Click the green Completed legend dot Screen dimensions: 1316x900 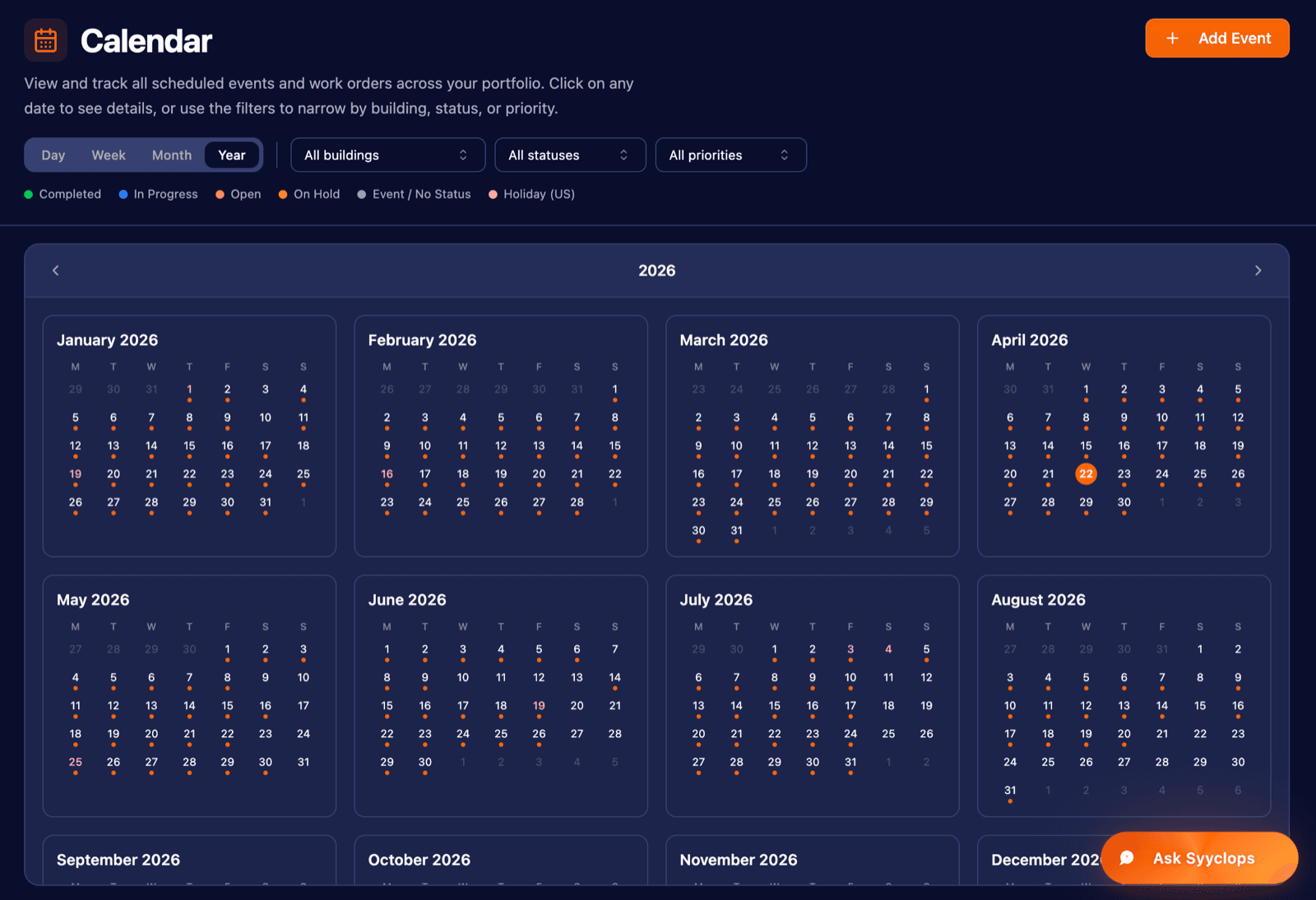tap(29, 194)
